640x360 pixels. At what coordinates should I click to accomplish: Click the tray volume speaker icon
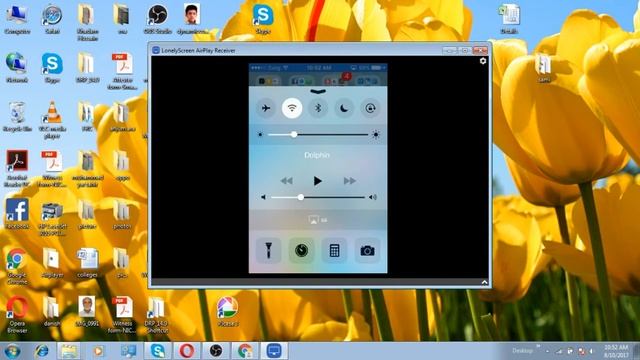pyautogui.click(x=591, y=351)
